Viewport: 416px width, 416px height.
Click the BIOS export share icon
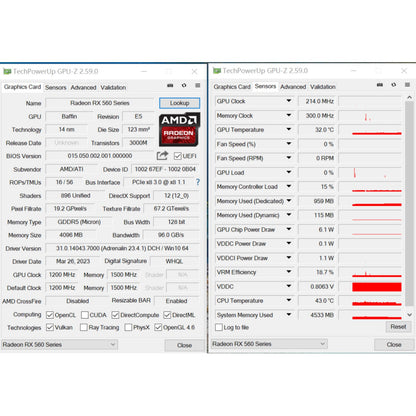[x=162, y=156]
